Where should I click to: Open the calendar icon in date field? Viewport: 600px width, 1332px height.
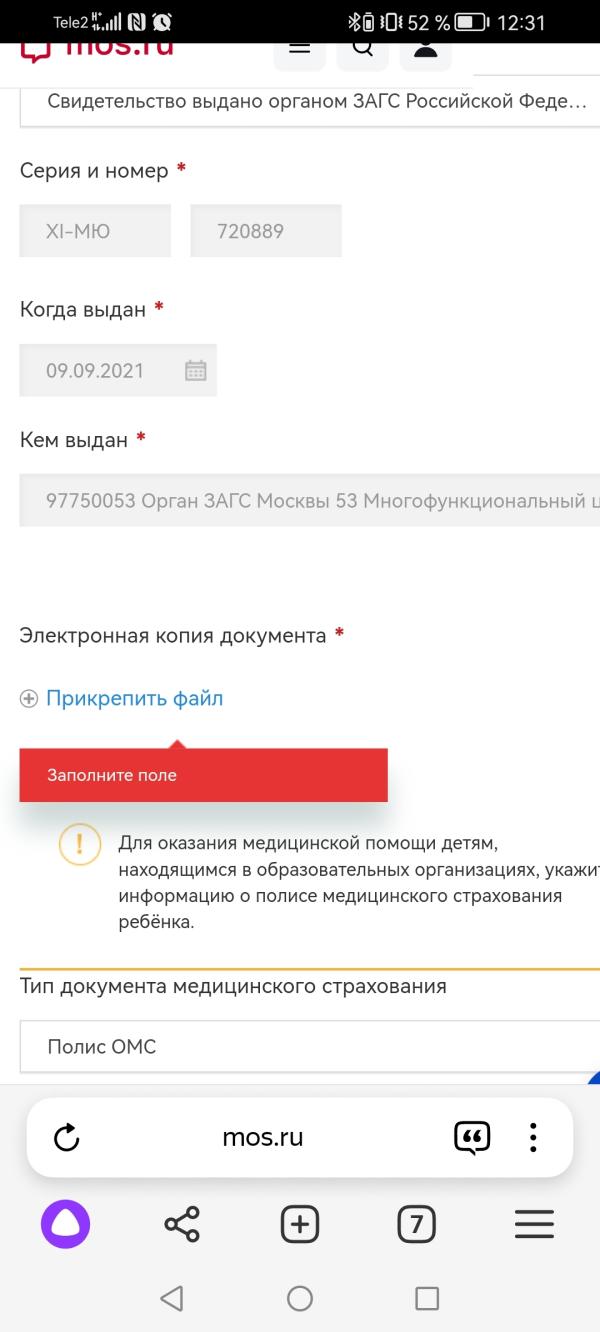pyautogui.click(x=196, y=370)
